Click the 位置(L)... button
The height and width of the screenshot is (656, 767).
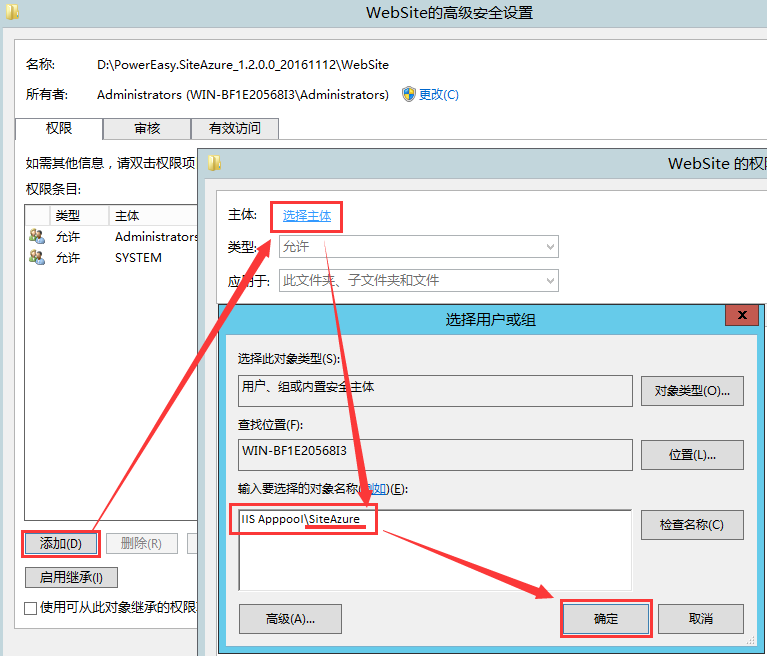692,455
